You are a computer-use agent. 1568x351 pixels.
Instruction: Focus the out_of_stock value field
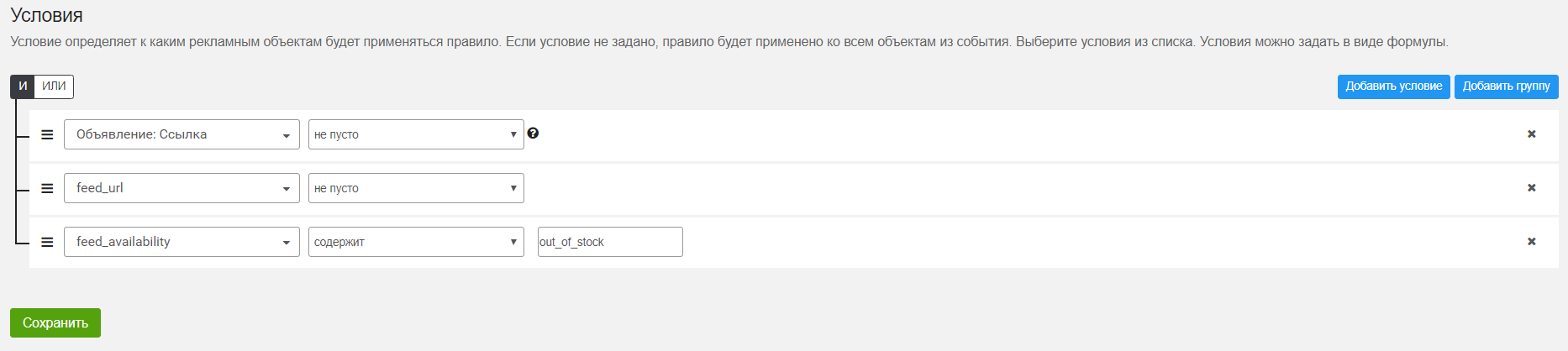[x=610, y=242]
